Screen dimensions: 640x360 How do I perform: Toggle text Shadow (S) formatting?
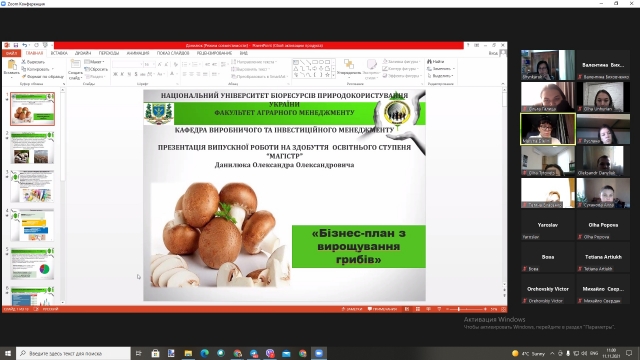click(136, 74)
